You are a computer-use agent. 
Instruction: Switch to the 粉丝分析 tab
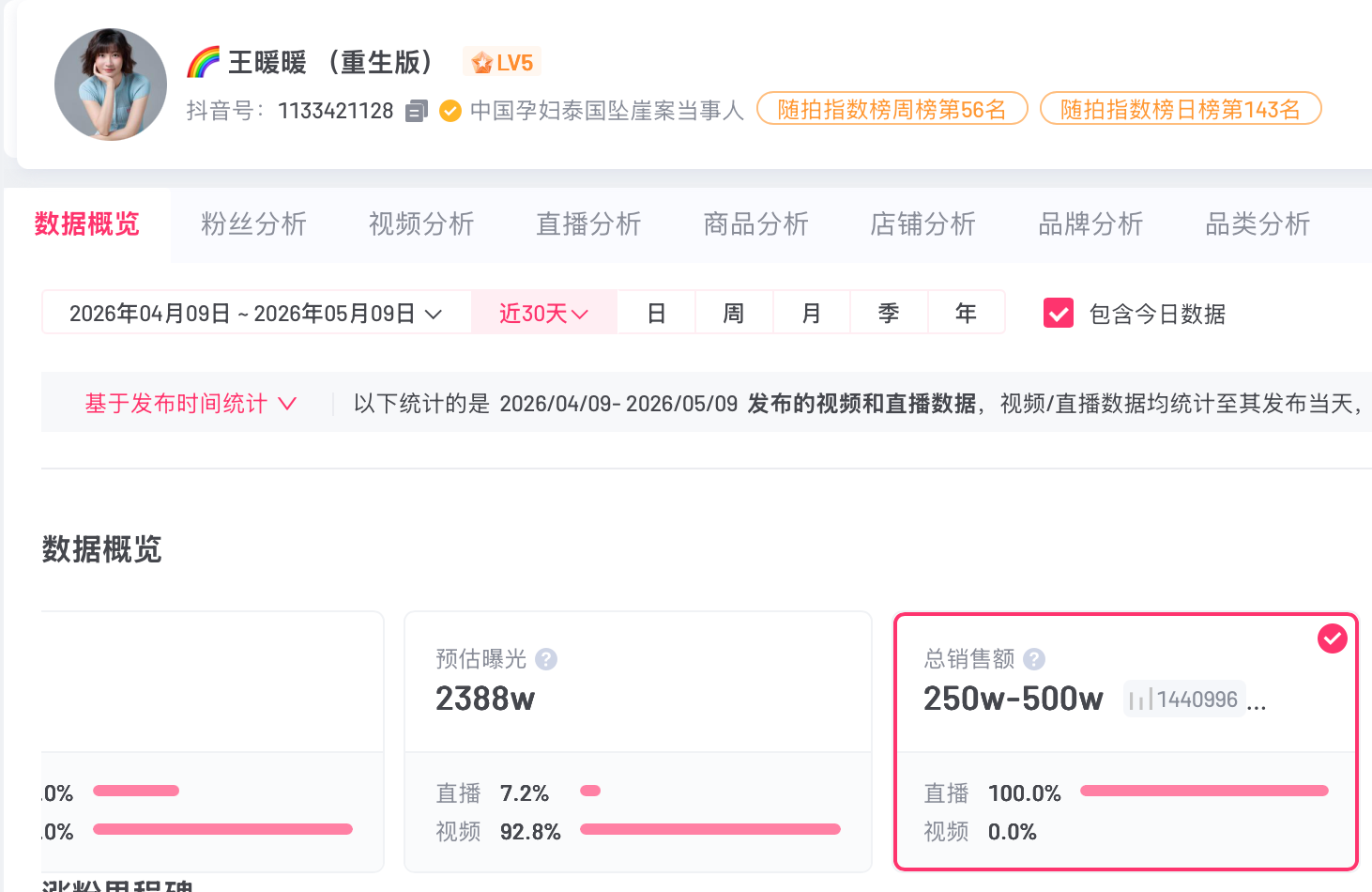coord(254,224)
